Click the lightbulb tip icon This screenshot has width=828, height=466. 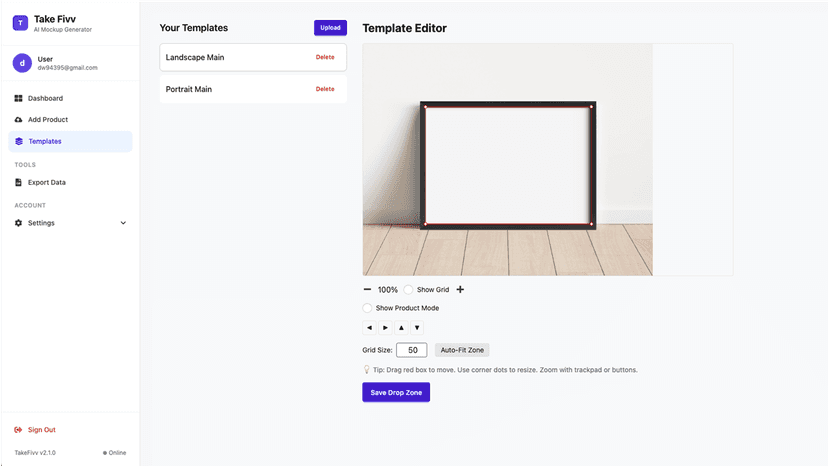pos(366,370)
